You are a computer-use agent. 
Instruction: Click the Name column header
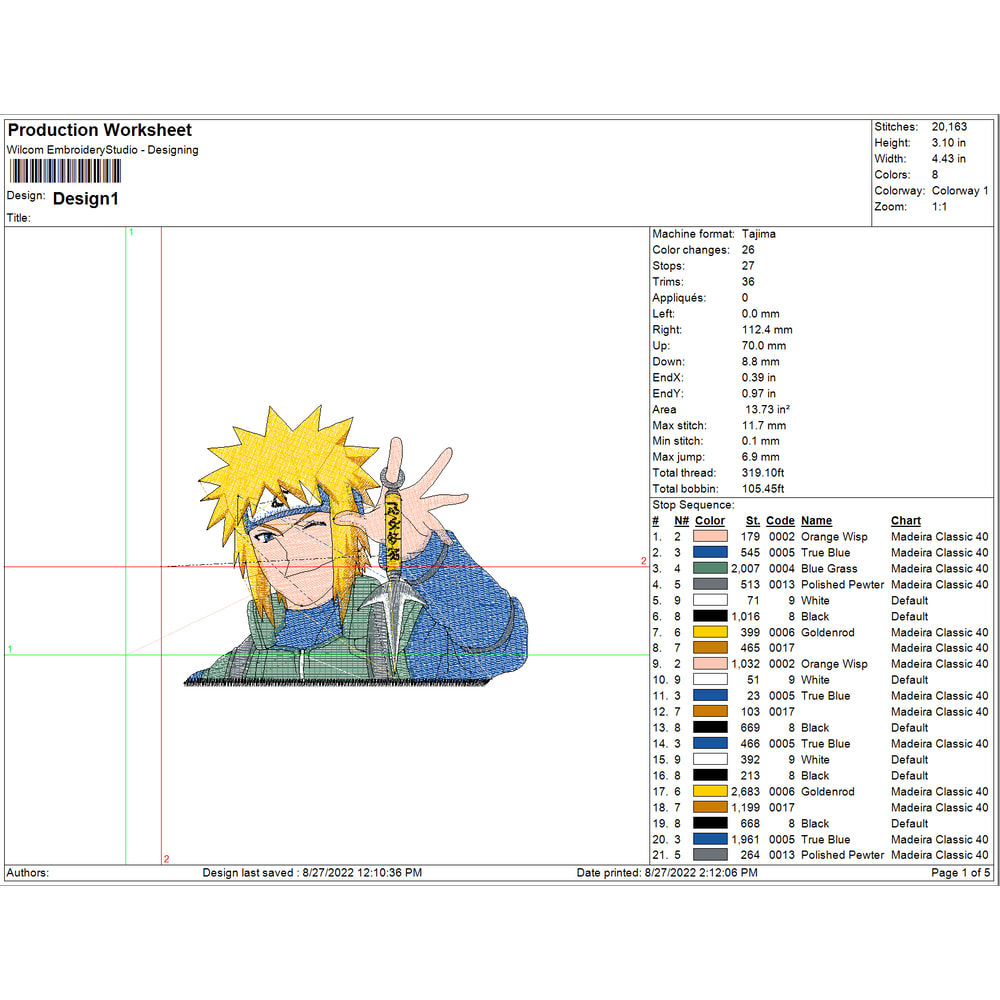[814, 521]
